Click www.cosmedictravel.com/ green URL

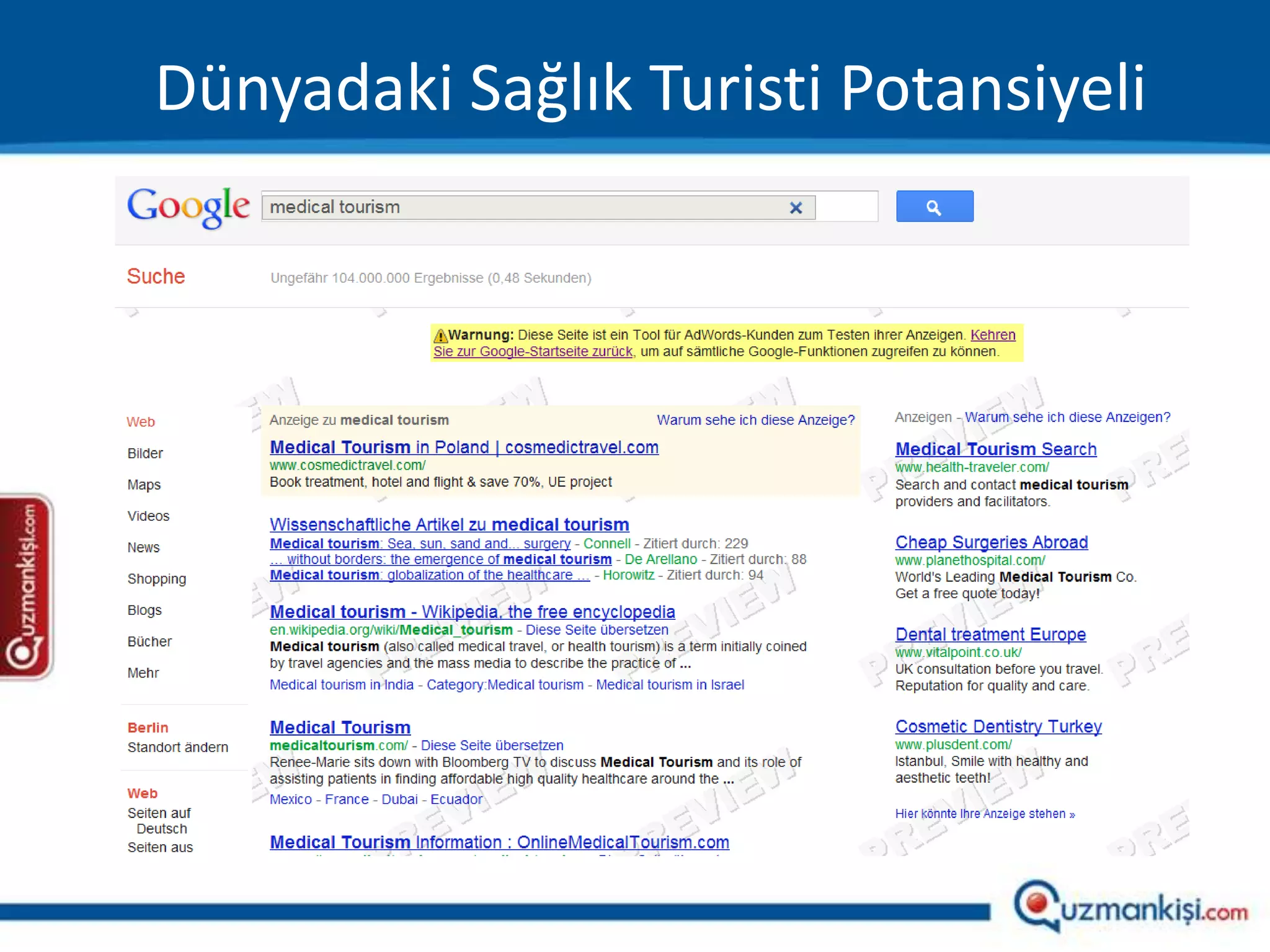pos(348,465)
